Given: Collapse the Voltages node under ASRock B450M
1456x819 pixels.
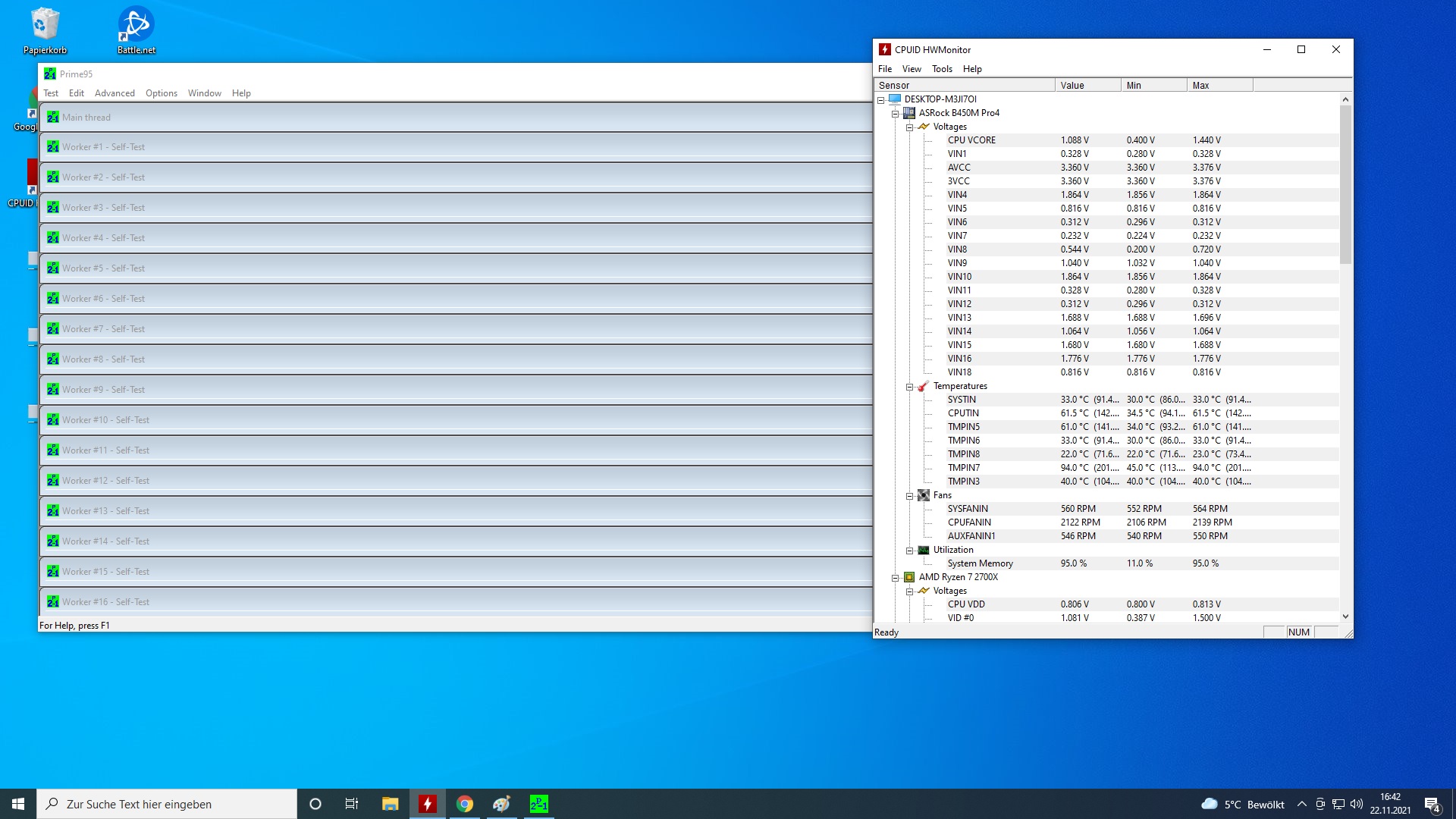Looking at the screenshot, I should 909,127.
